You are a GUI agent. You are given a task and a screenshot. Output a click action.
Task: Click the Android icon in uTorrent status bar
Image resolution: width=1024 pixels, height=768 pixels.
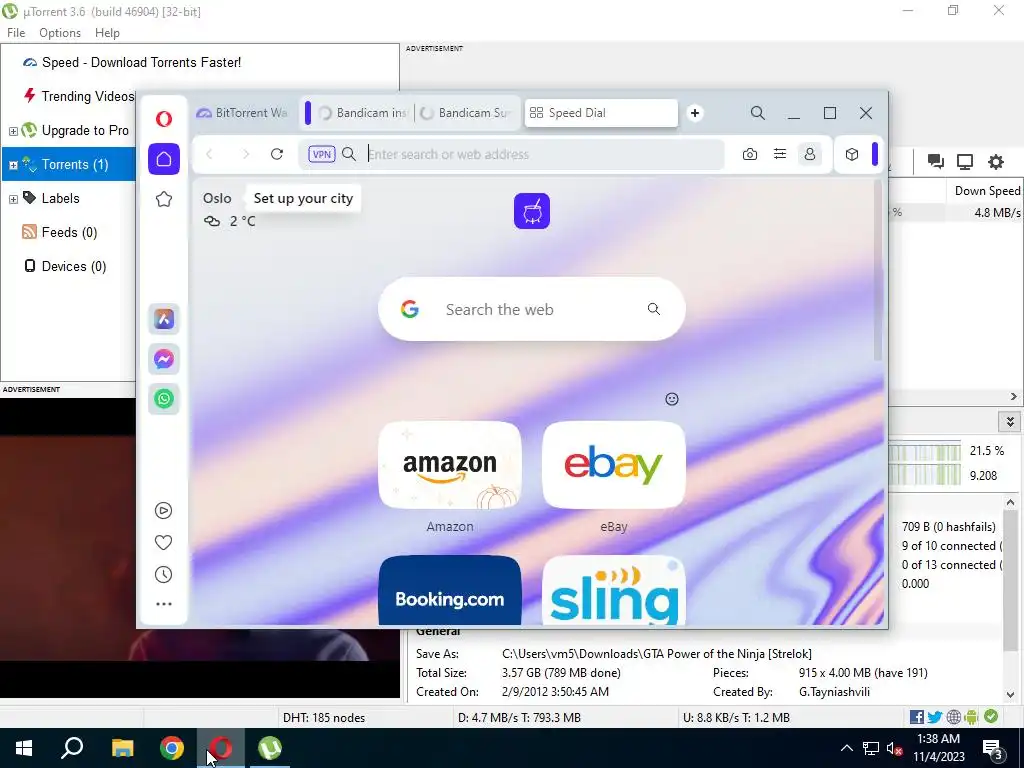[x=972, y=717]
